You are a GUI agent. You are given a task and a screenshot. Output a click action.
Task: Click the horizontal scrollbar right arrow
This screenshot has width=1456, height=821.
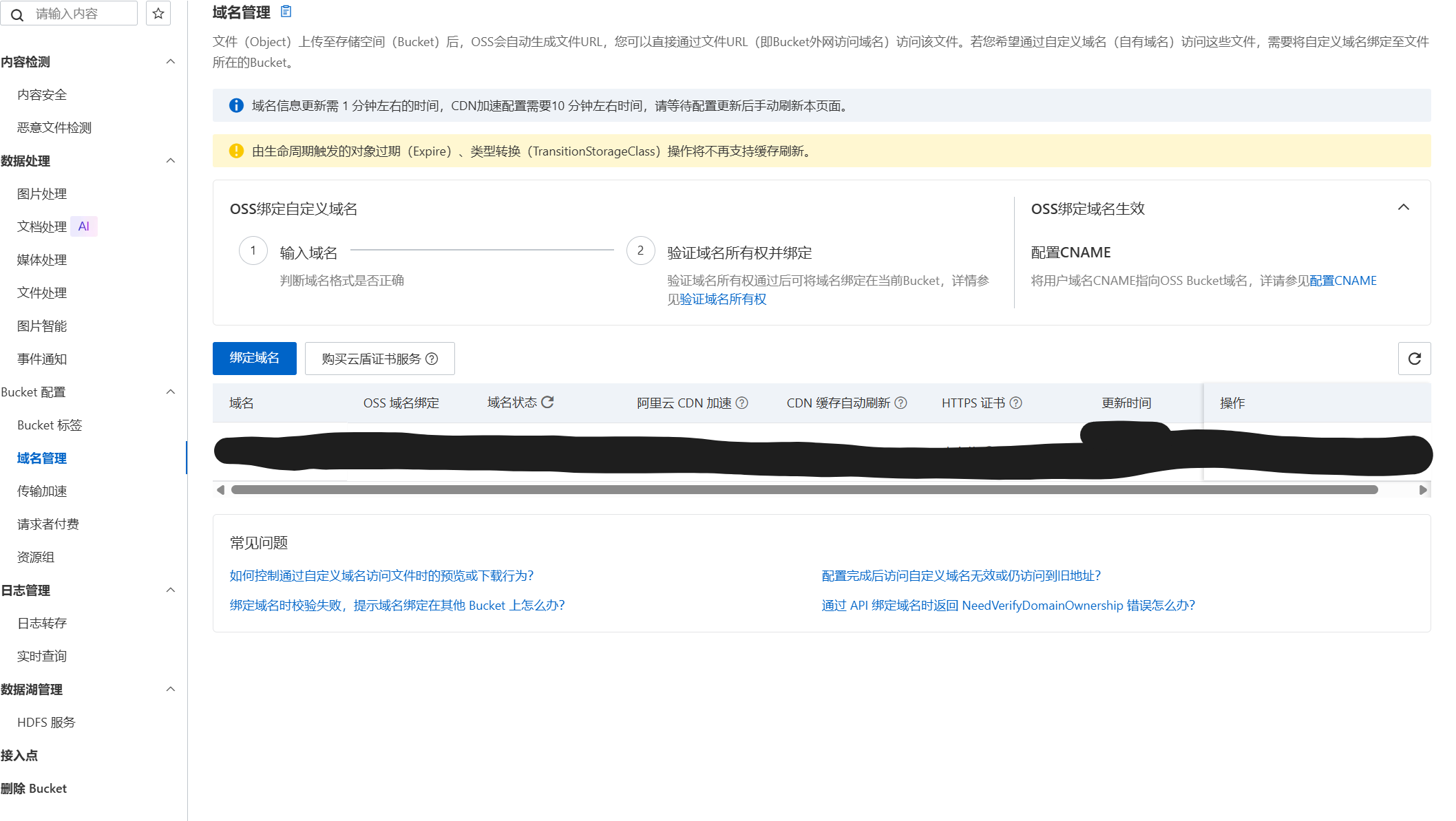[x=1423, y=490]
